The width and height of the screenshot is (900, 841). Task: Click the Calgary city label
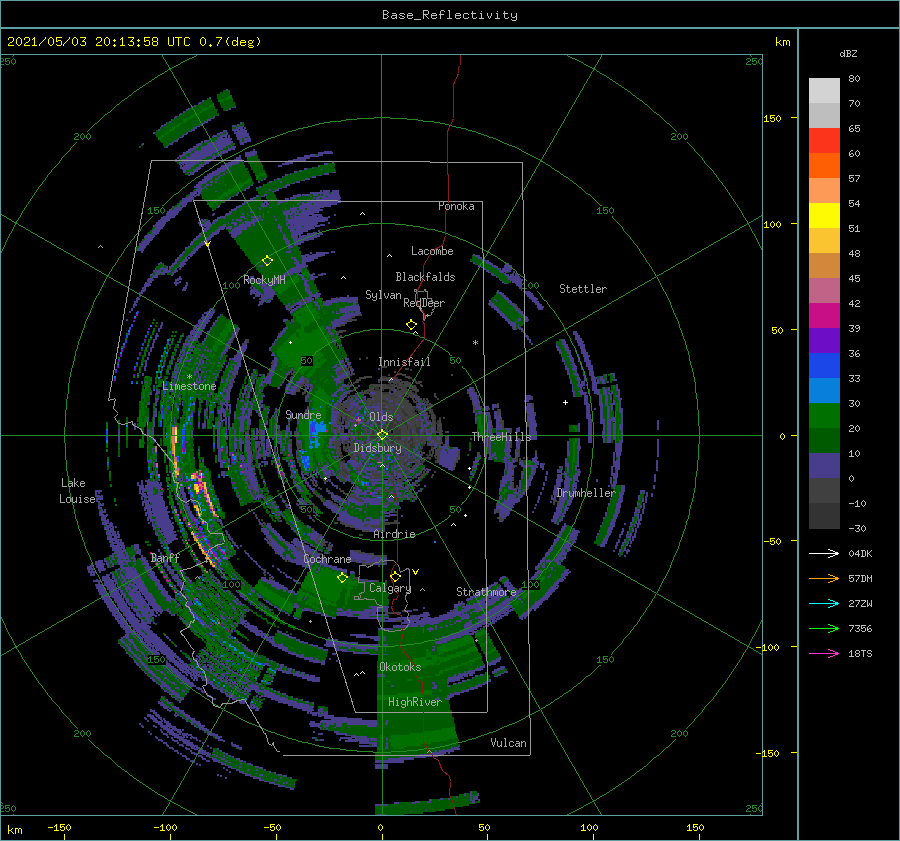(x=390, y=588)
